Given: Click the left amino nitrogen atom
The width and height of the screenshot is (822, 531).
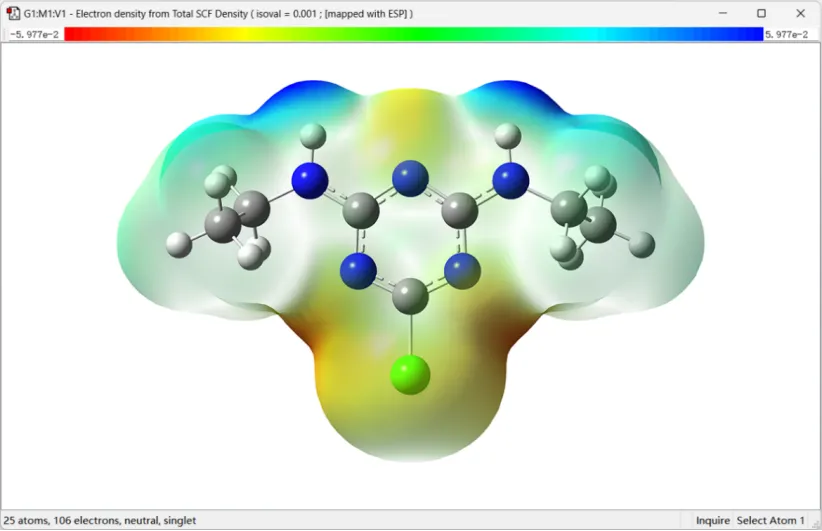Looking at the screenshot, I should point(310,180).
